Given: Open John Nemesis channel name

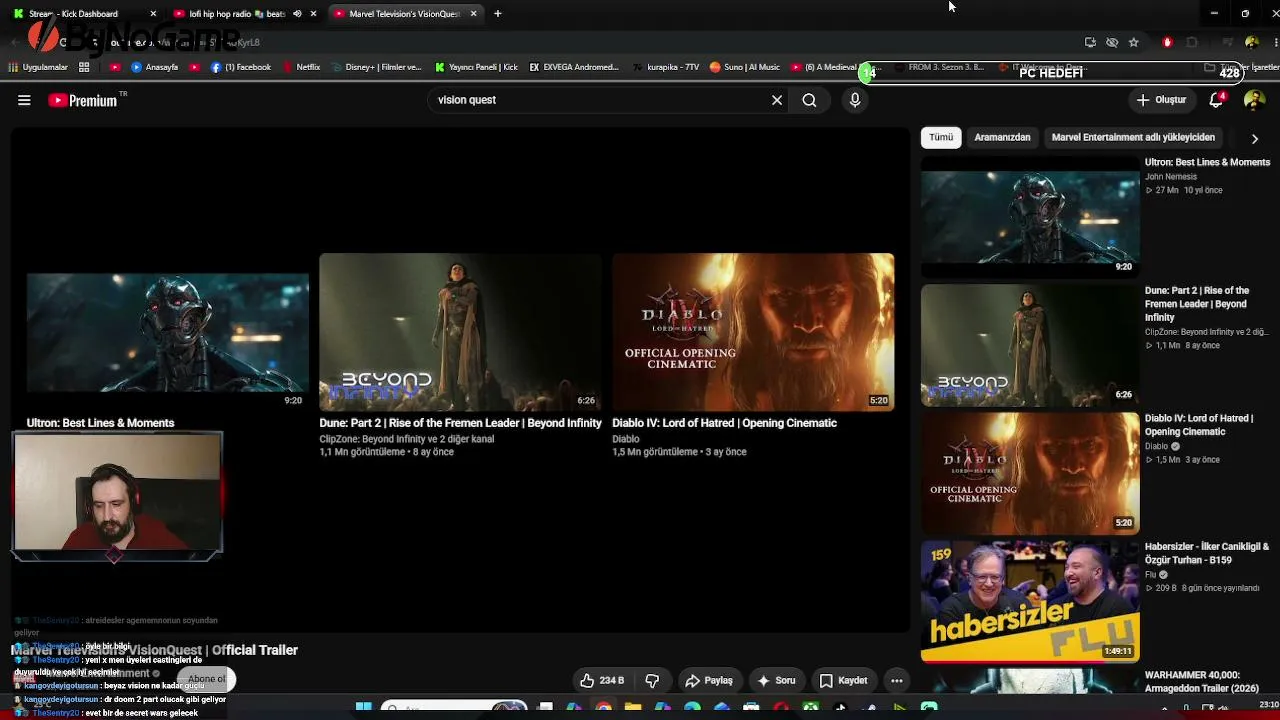Looking at the screenshot, I should [x=1171, y=177].
